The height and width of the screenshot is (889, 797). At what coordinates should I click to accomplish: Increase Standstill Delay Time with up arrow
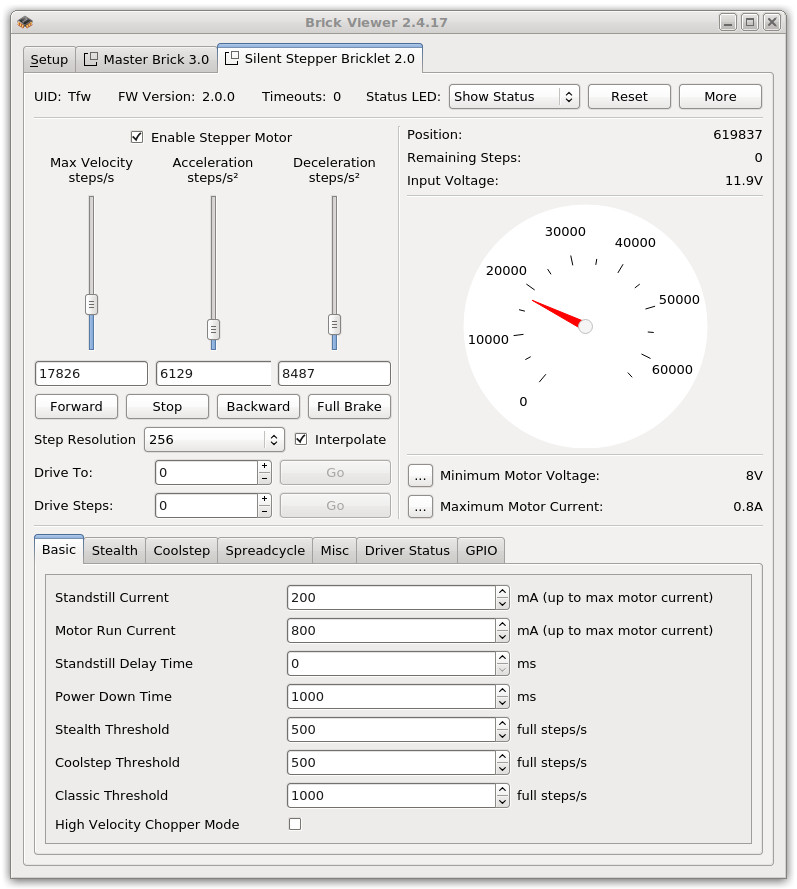pos(502,658)
